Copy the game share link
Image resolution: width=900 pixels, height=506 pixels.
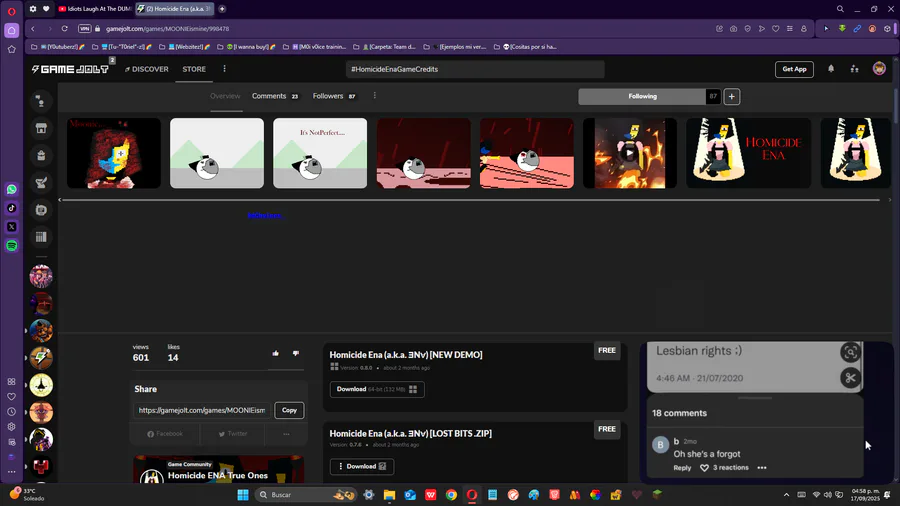[289, 410]
